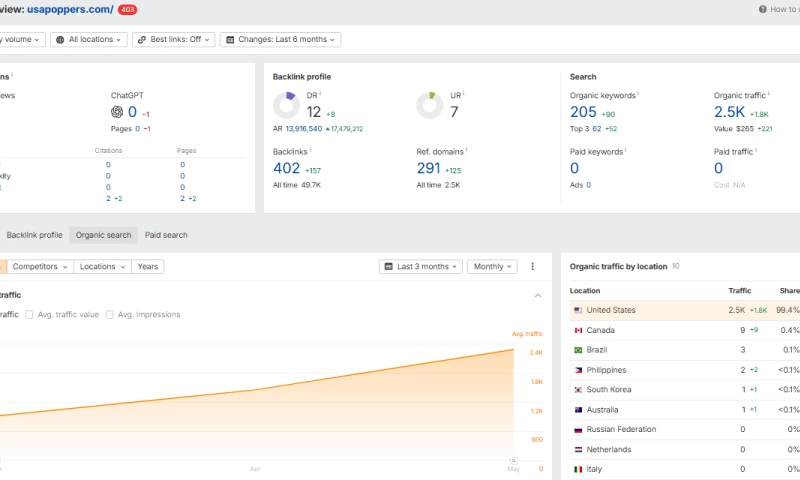
Task: Select the Years chart view
Action: click(147, 267)
